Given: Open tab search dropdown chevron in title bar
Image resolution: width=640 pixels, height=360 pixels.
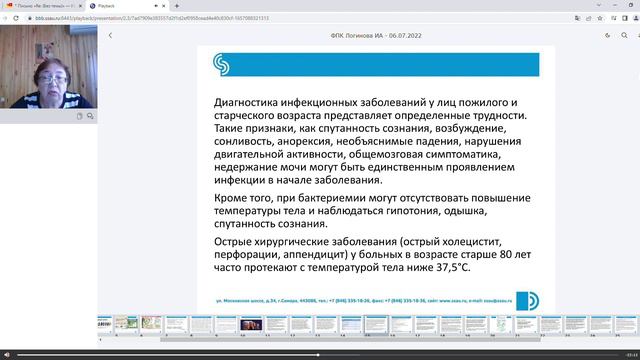Looking at the screenshot, I should tap(599, 5).
